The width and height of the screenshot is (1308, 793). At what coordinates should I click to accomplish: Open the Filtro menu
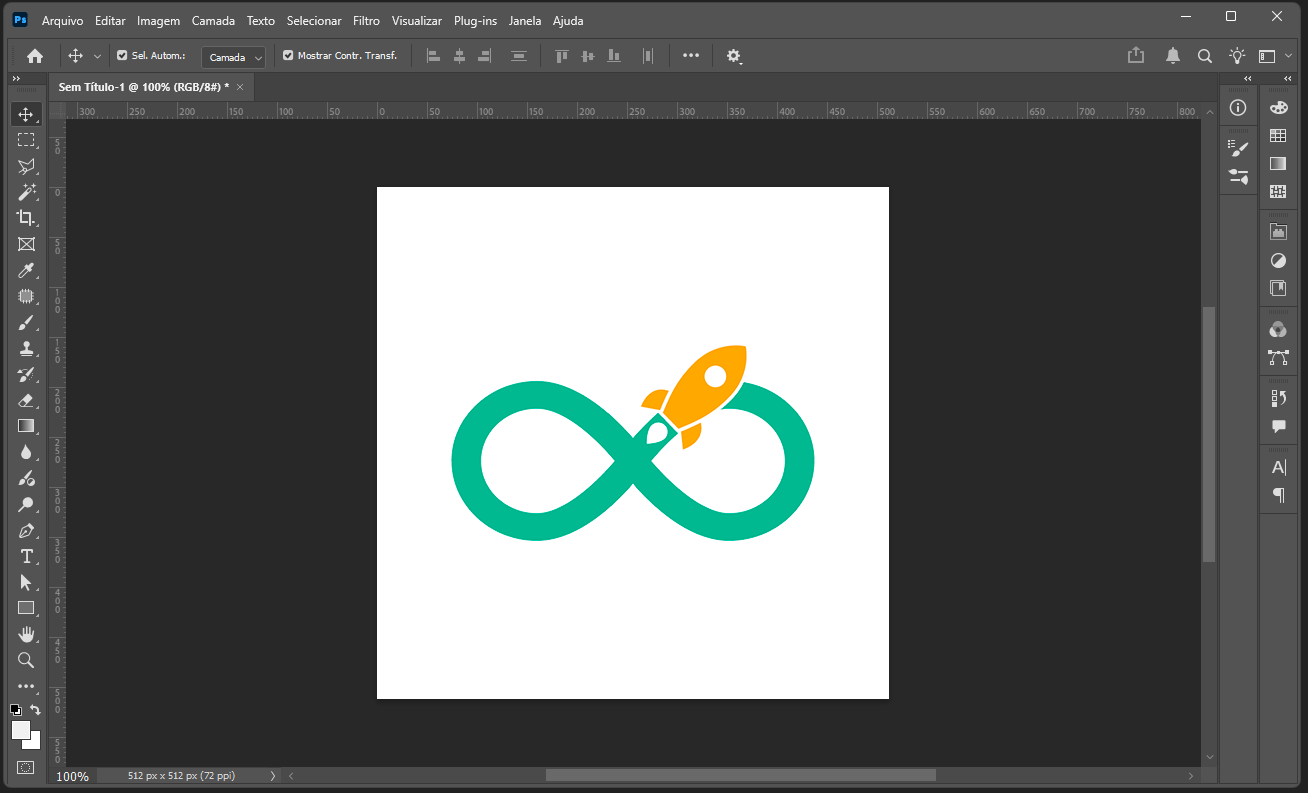(x=366, y=21)
